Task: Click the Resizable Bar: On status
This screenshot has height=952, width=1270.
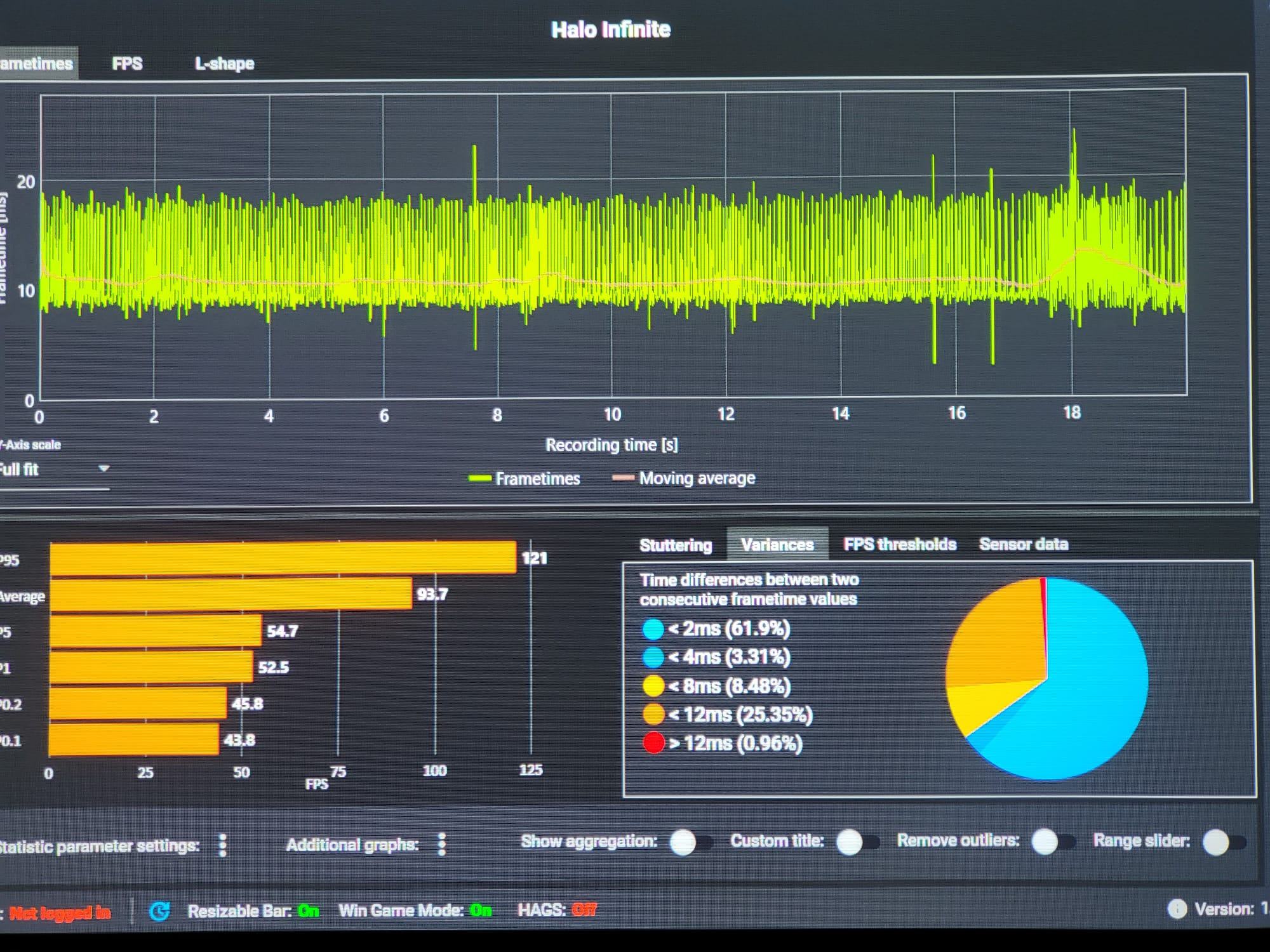Action: click(253, 911)
